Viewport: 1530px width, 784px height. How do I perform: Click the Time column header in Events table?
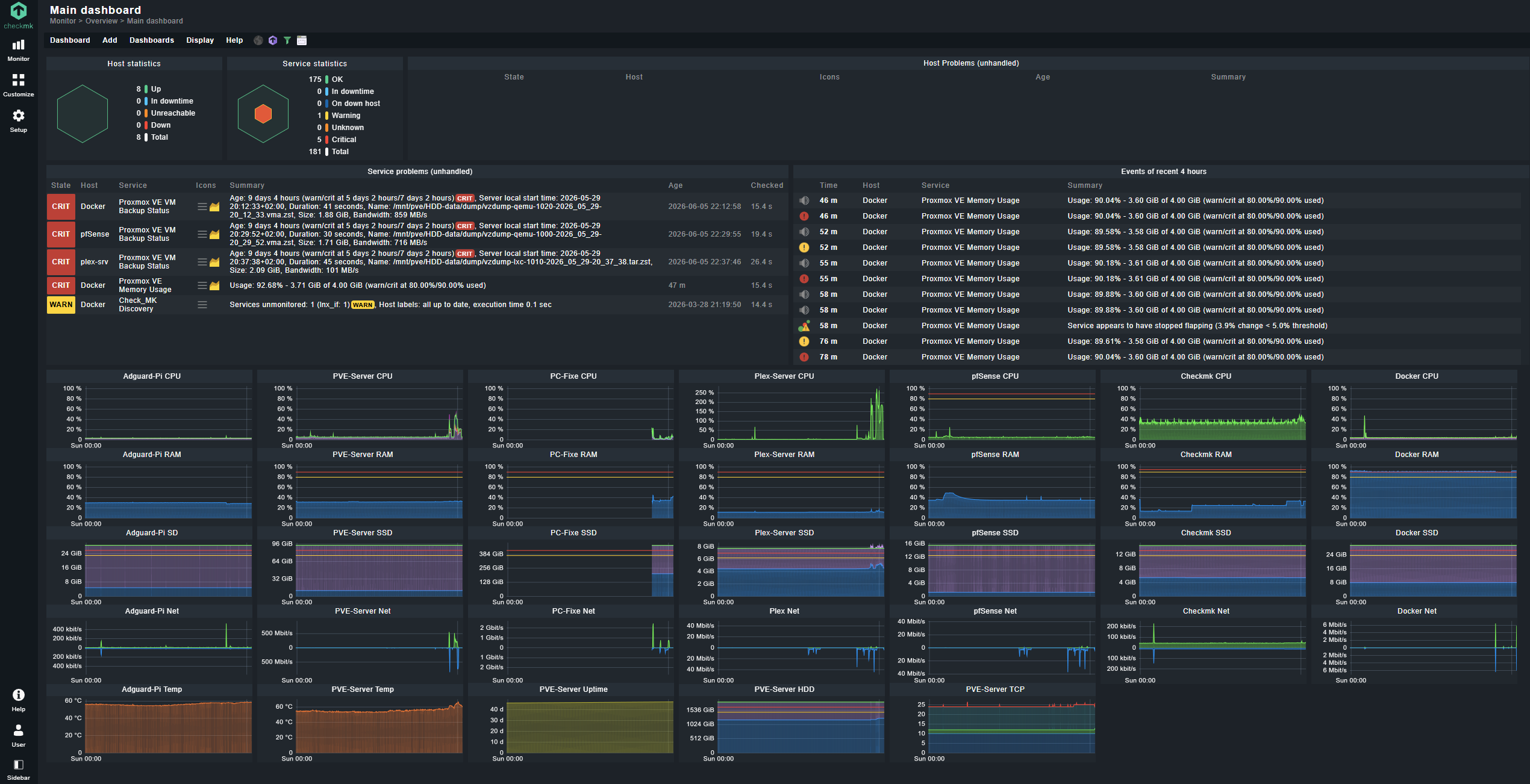tap(828, 185)
